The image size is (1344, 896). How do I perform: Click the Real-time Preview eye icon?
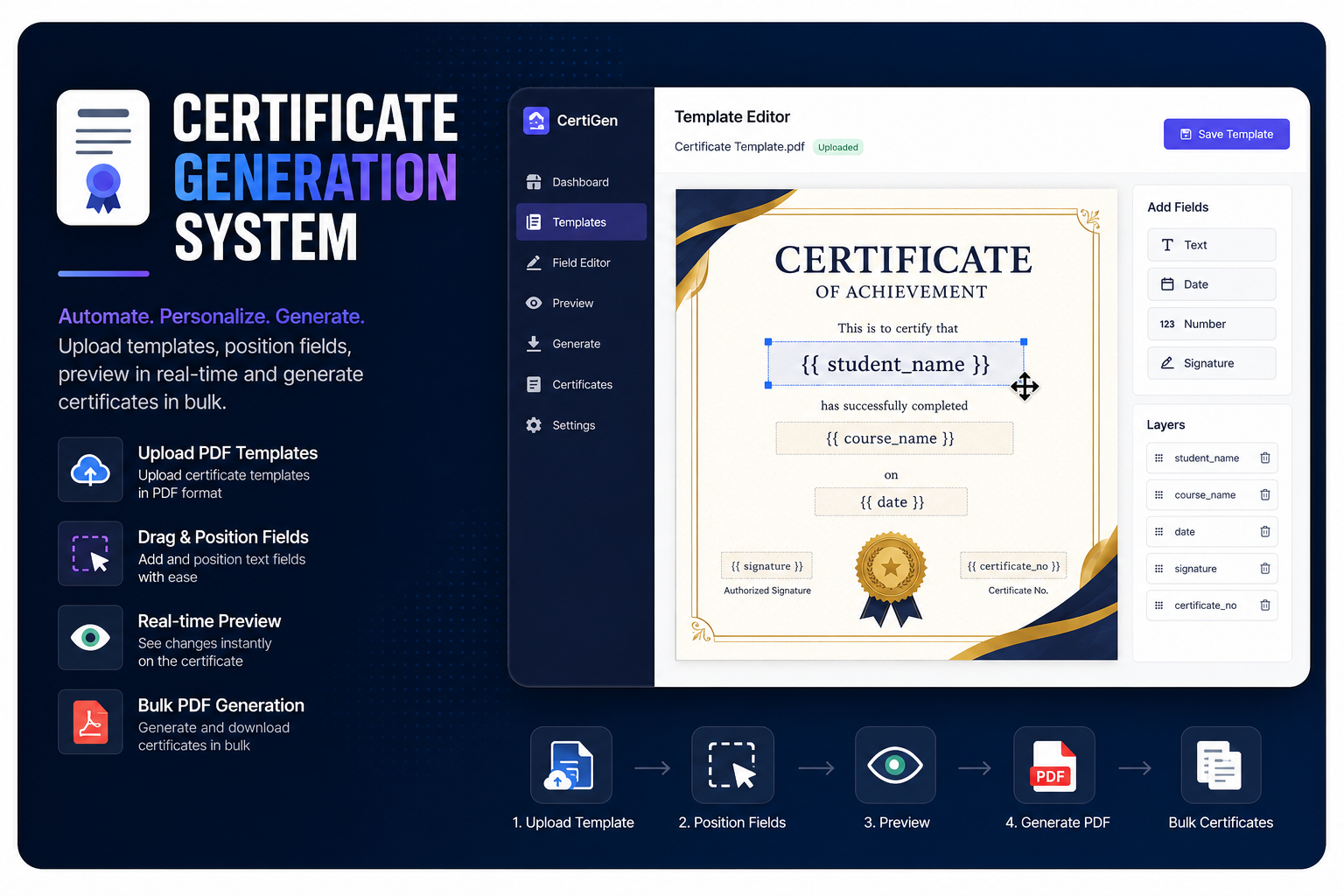pyautogui.click(x=90, y=638)
